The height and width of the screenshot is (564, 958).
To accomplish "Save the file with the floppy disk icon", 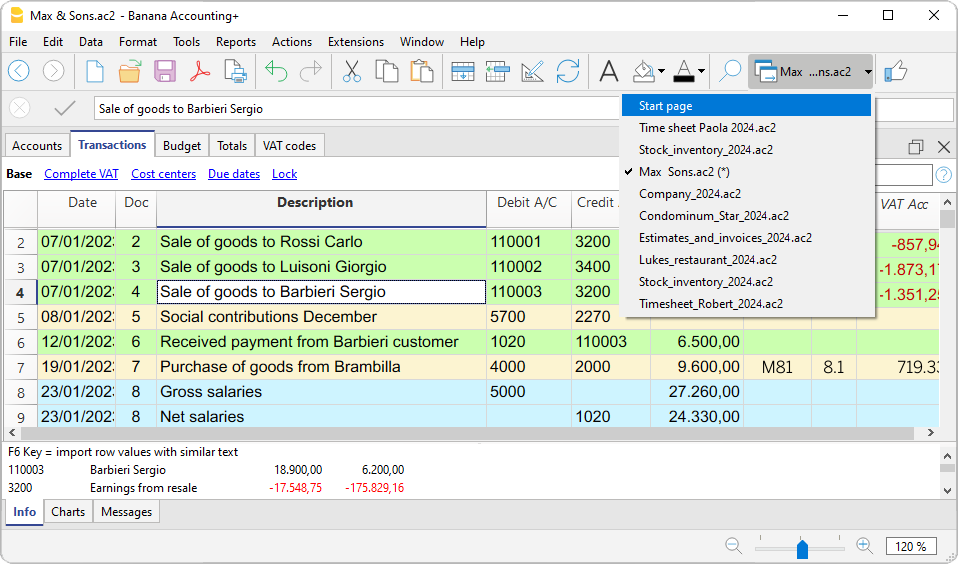I will pyautogui.click(x=165, y=71).
